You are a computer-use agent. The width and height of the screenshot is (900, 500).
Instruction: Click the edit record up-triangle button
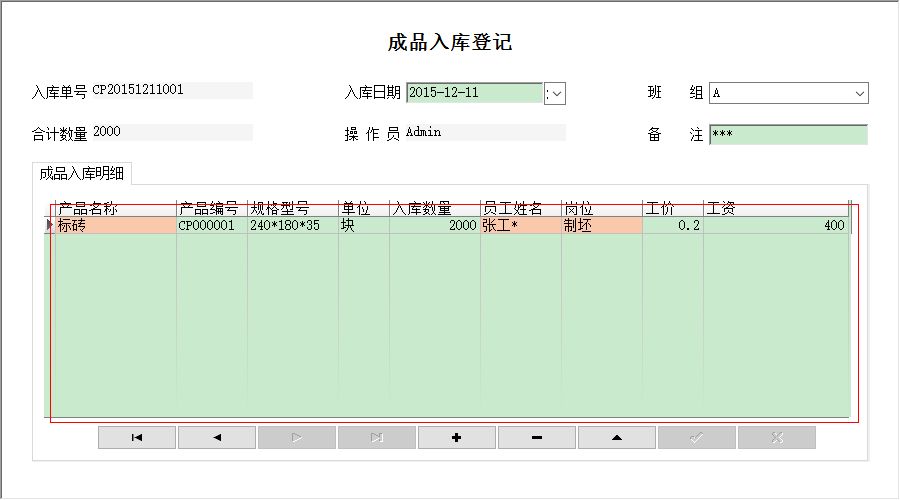[x=616, y=437]
